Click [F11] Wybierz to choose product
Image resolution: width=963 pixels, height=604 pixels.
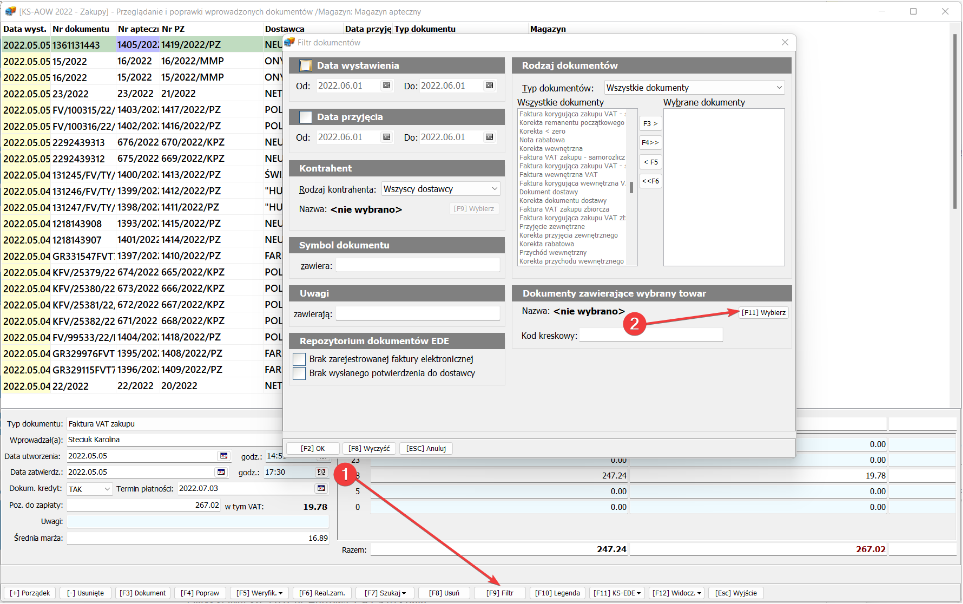[763, 313]
